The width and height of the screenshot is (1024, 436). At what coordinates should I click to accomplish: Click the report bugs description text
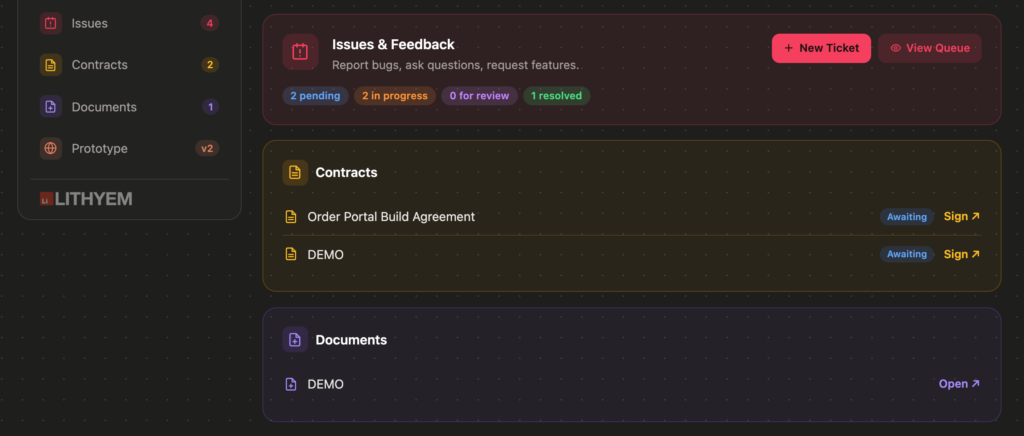pos(455,65)
